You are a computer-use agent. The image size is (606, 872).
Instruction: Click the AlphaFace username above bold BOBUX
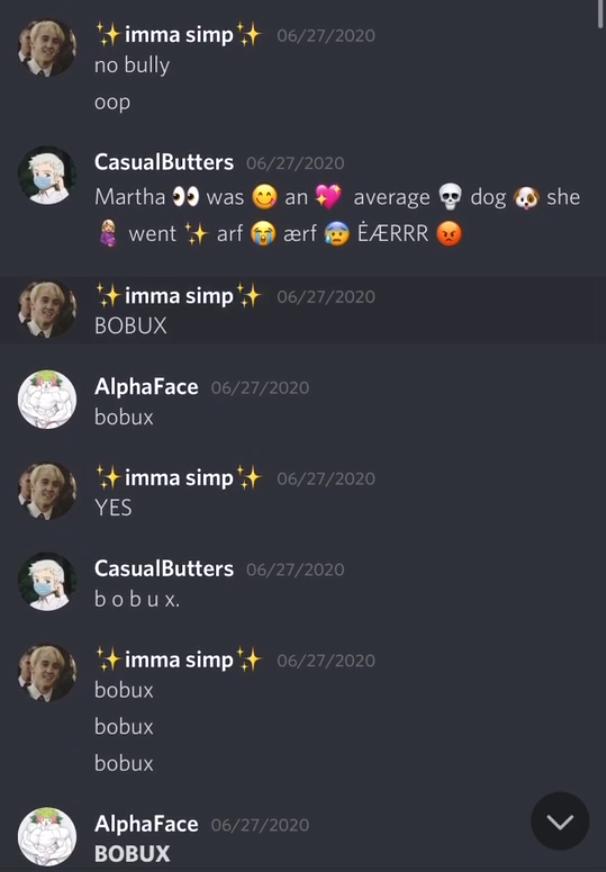tap(146, 824)
